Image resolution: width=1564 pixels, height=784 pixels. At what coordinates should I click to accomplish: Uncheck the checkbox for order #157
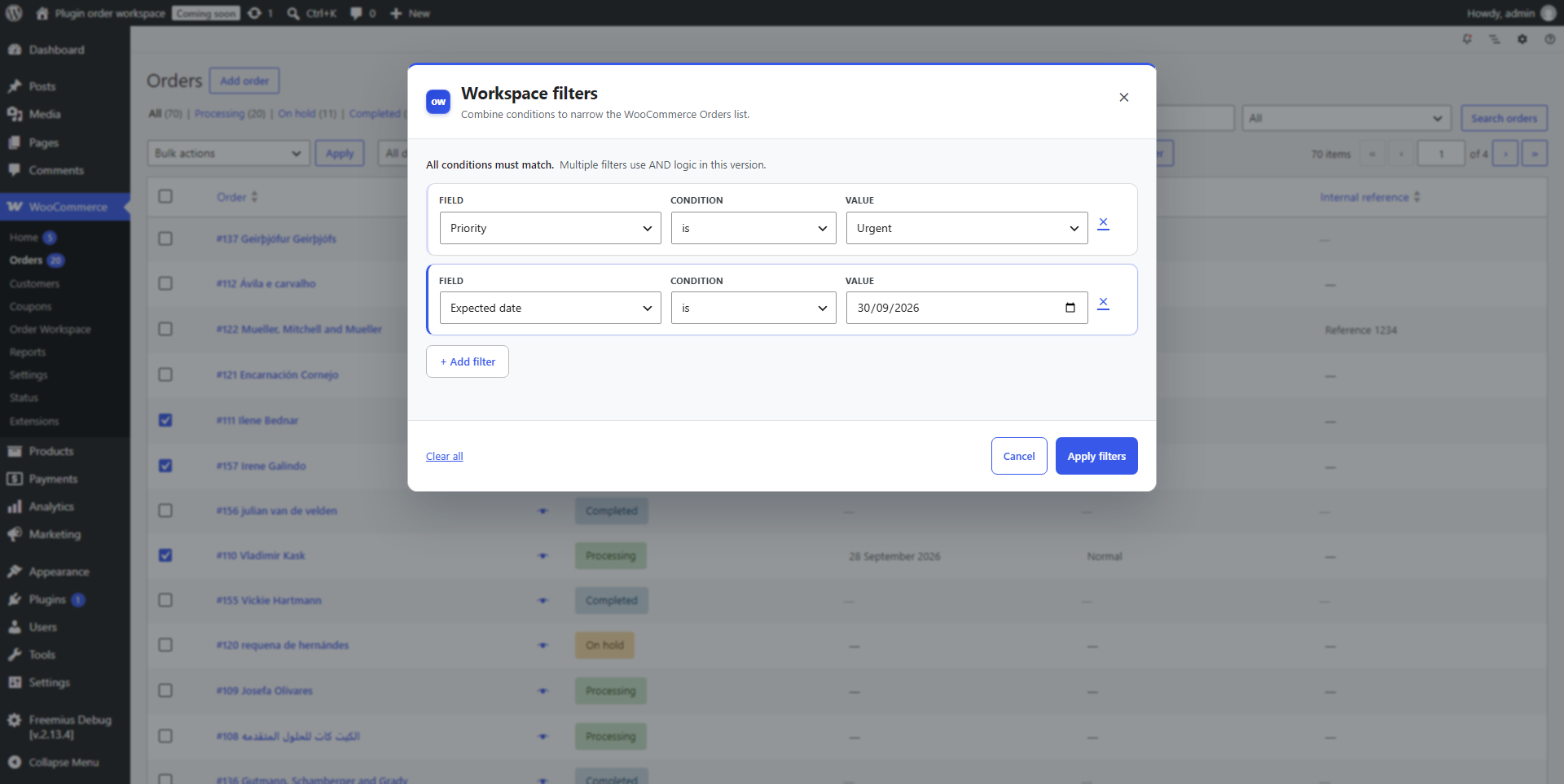(165, 466)
